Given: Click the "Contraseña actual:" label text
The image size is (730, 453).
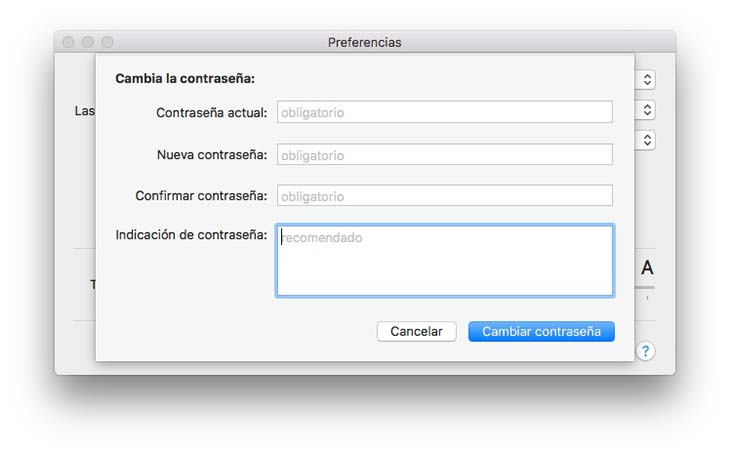Looking at the screenshot, I should point(211,113).
